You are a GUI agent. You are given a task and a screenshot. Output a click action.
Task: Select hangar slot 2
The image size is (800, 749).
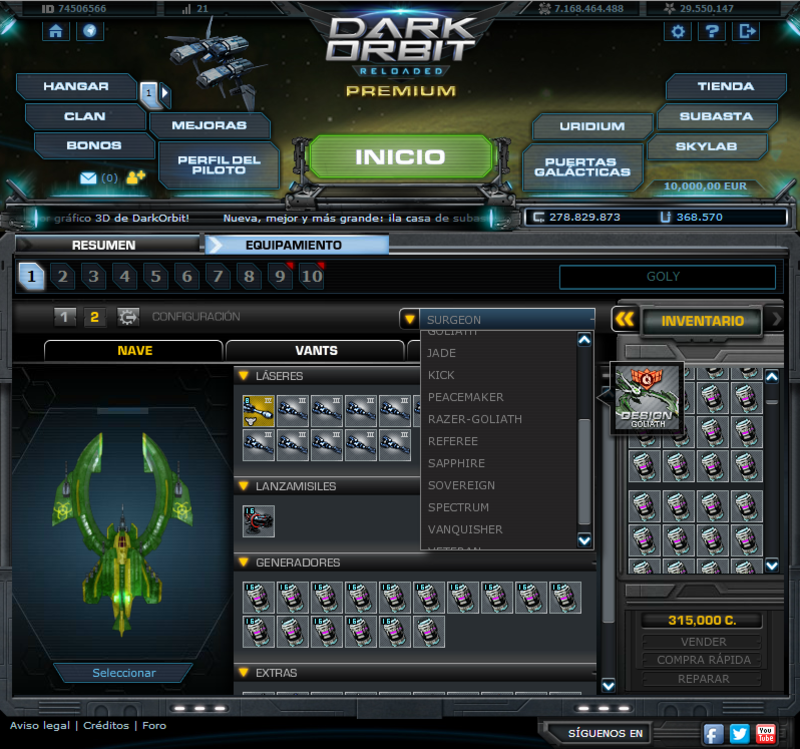(x=63, y=277)
